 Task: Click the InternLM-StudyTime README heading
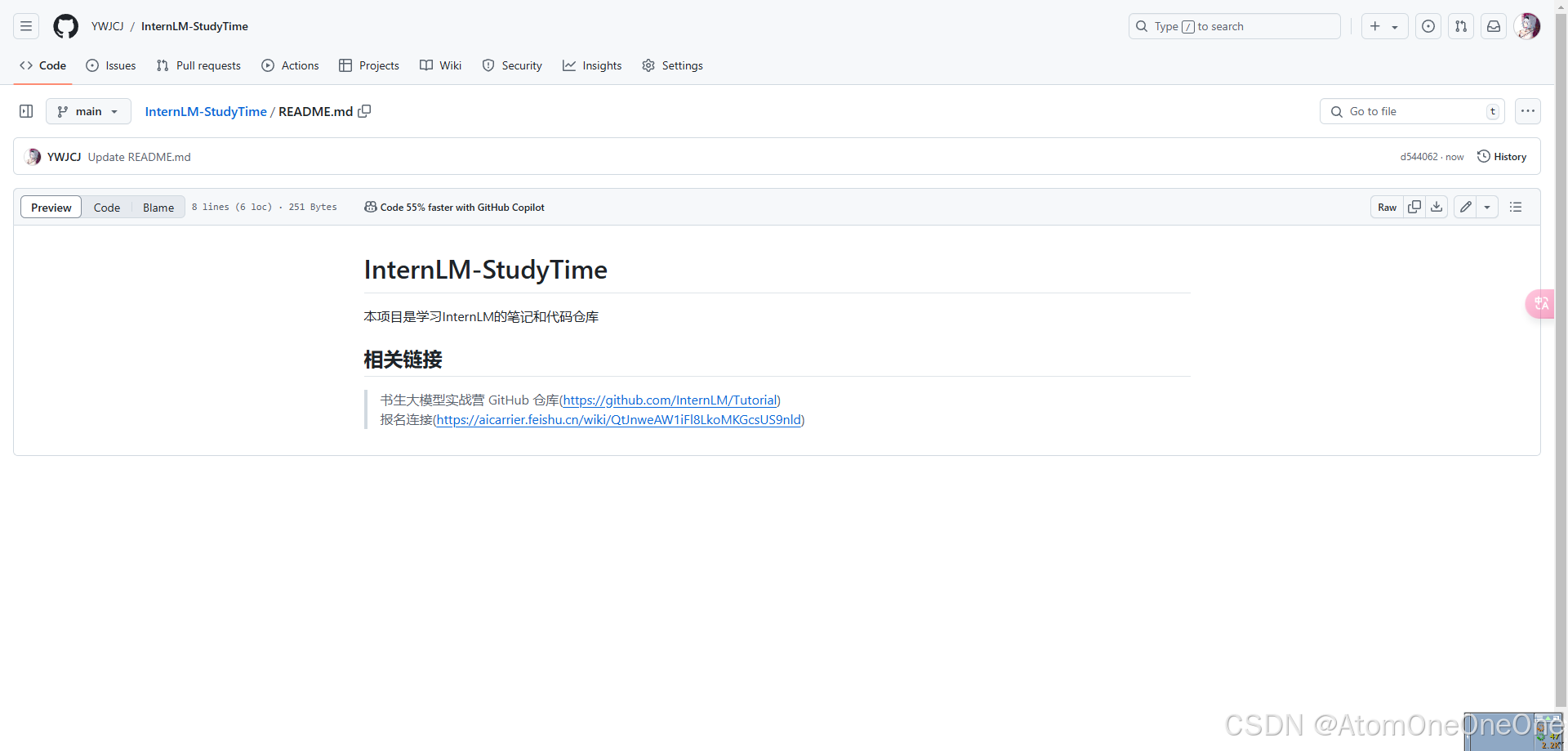tap(485, 270)
